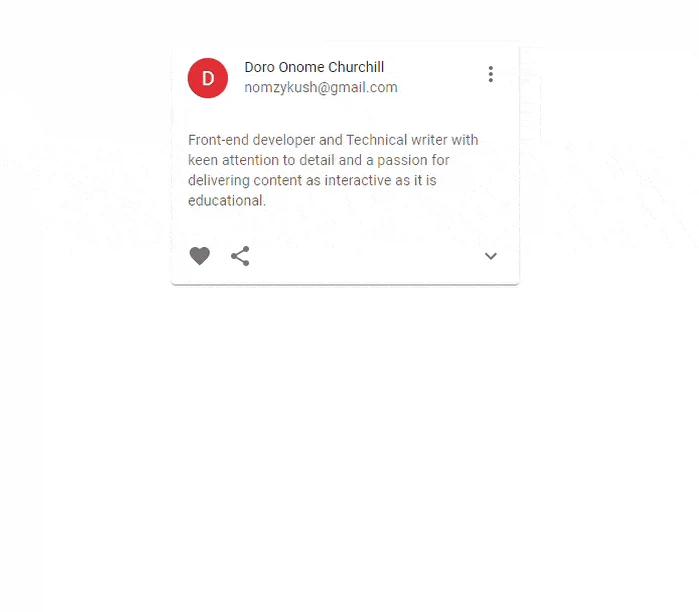Click the email nomzykush@gmail.com
This screenshot has height=612, width=699.
[x=321, y=87]
